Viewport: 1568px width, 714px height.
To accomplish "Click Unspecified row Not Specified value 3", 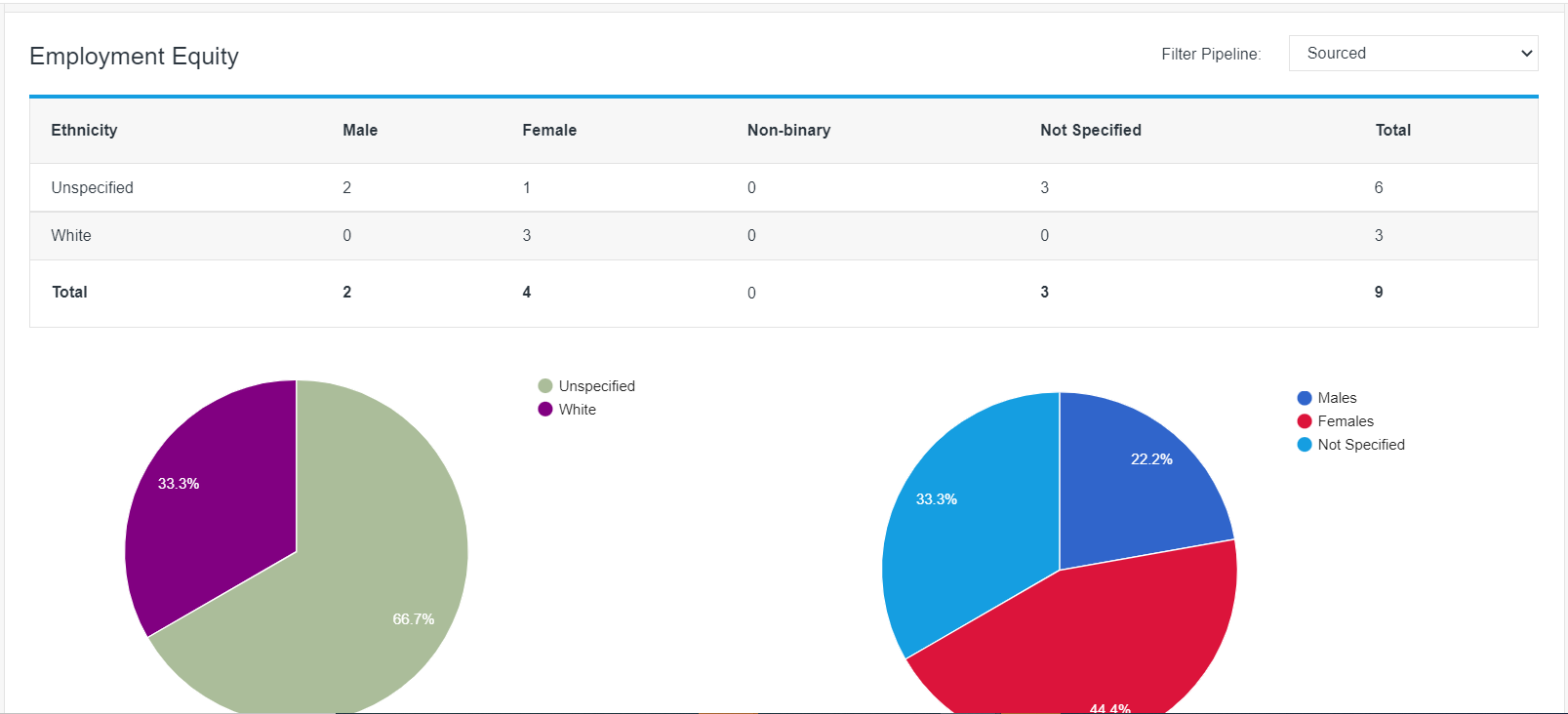I will coord(1045,187).
